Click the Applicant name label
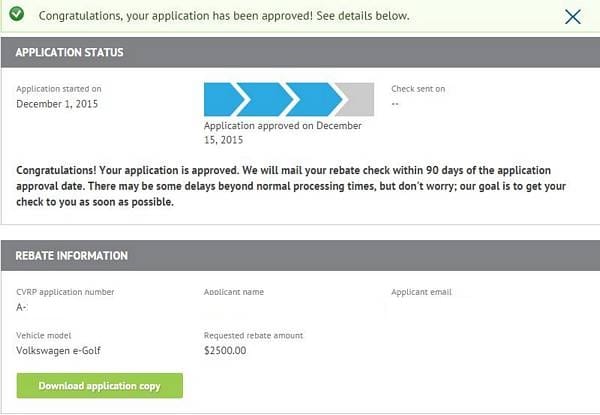Screen dimensions: 600x415 pos(233,292)
